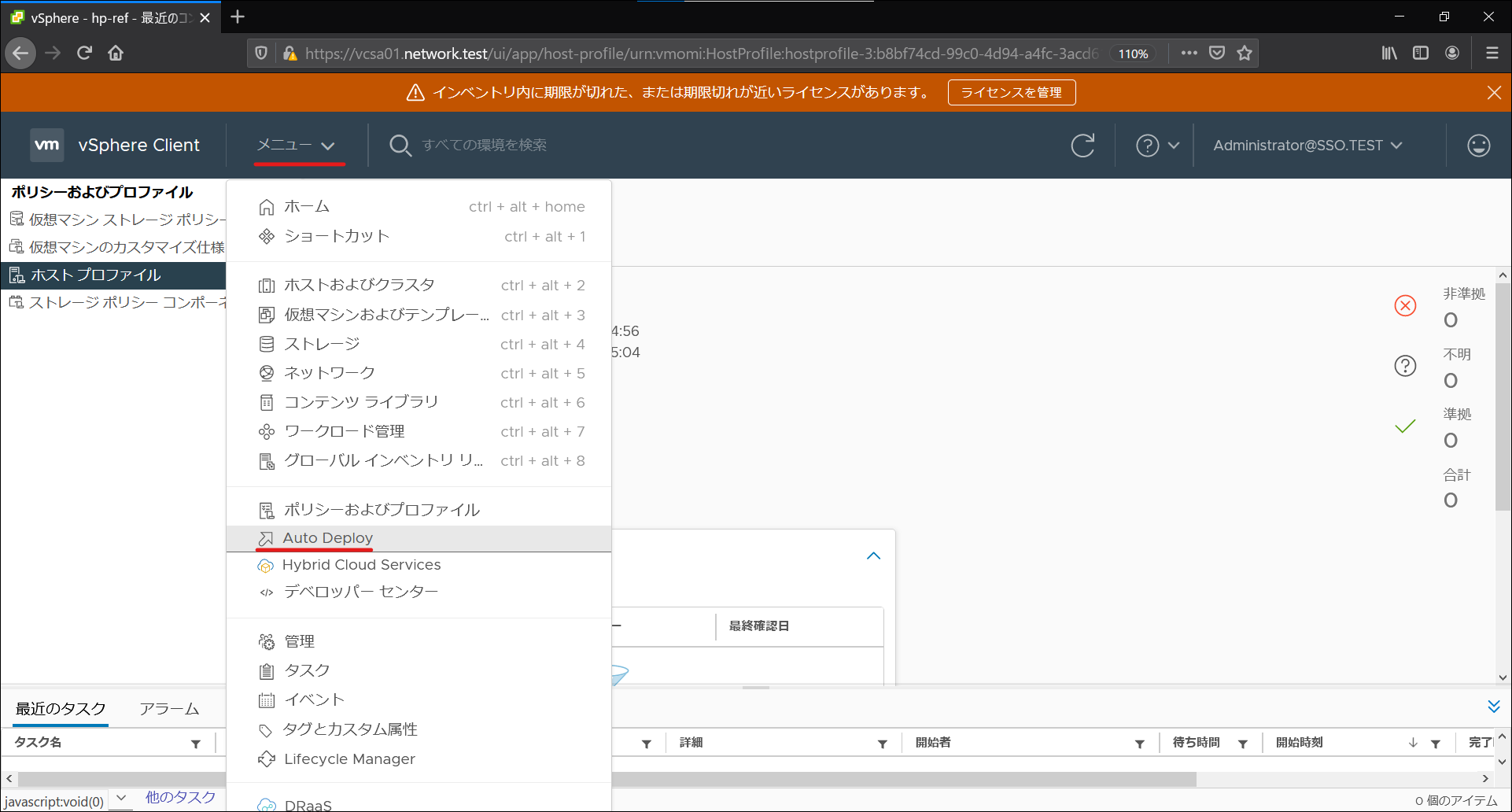Click the 110% zoom indicator
Viewport: 1512px width, 812px height.
point(1134,54)
